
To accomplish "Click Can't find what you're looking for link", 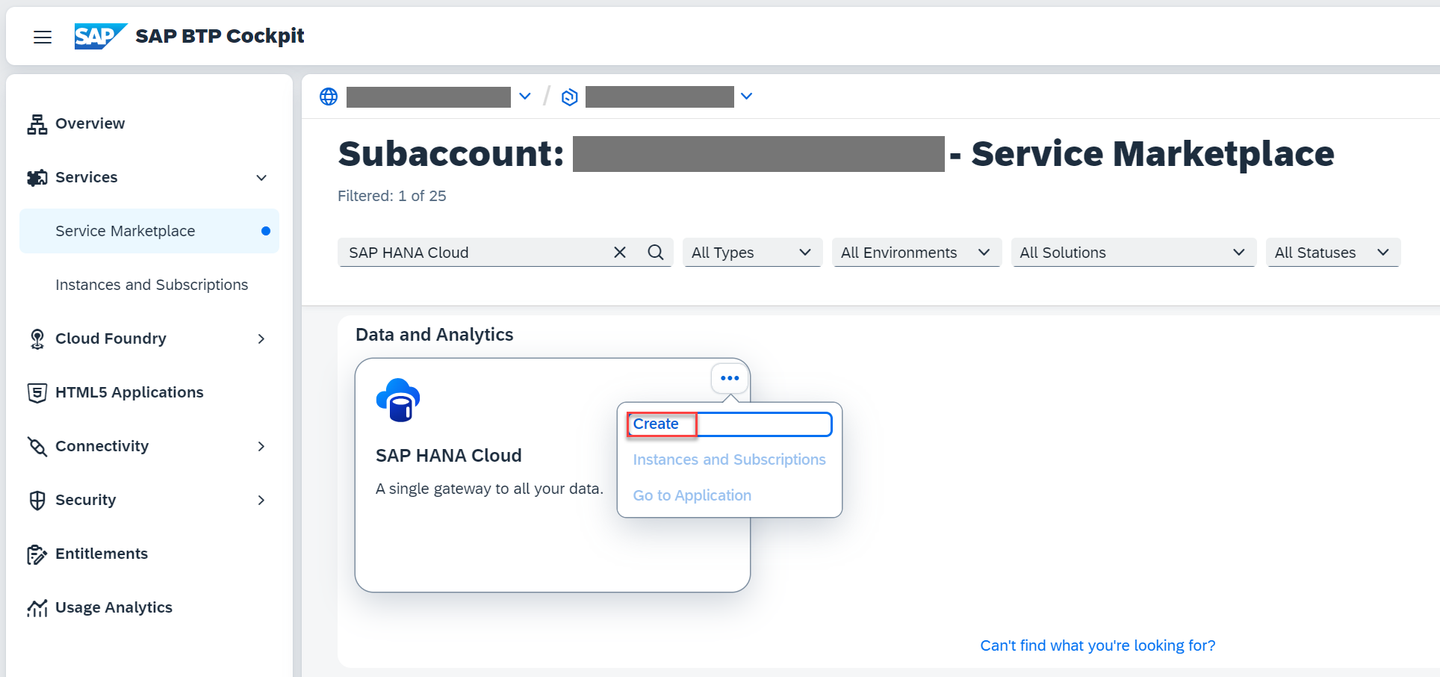I will (x=1098, y=646).
